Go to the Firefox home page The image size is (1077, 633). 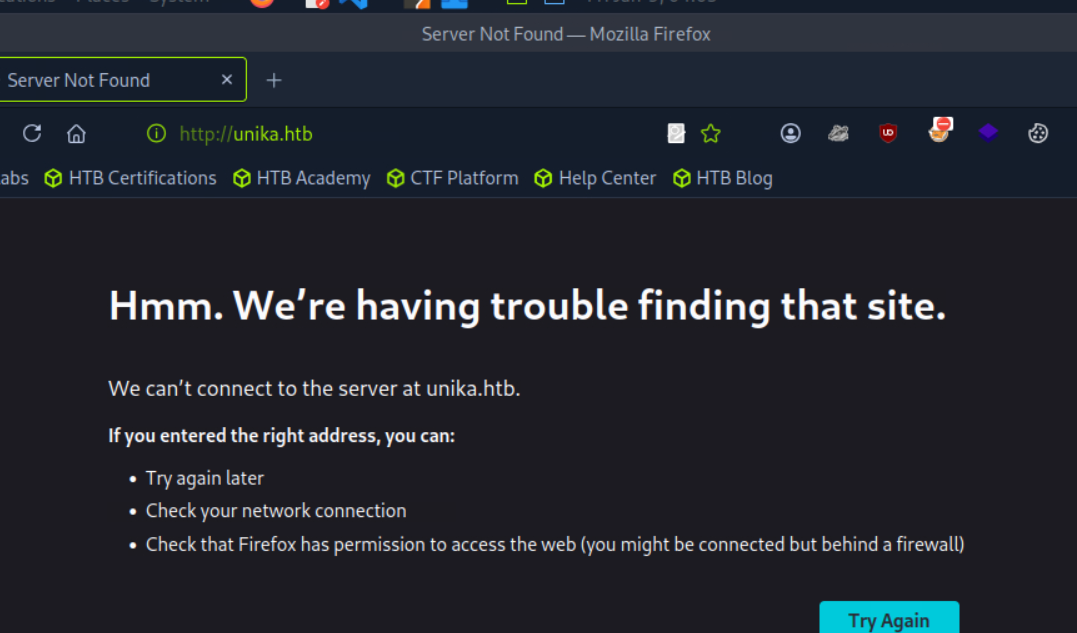76,133
